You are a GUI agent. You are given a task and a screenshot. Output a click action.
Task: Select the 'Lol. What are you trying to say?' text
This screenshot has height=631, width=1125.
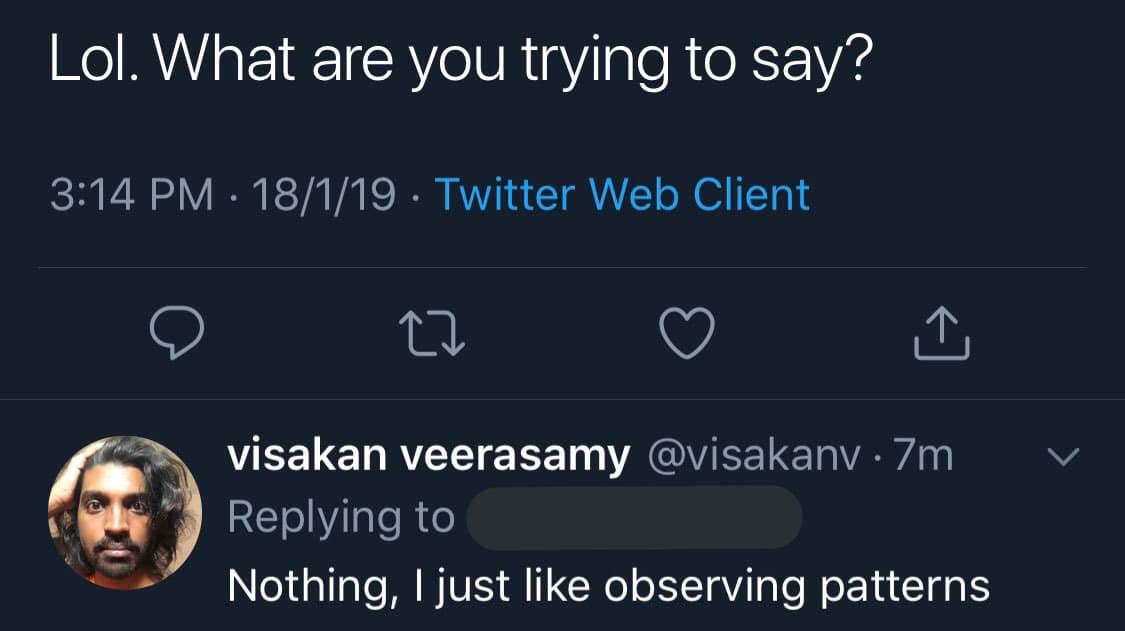pos(461,60)
